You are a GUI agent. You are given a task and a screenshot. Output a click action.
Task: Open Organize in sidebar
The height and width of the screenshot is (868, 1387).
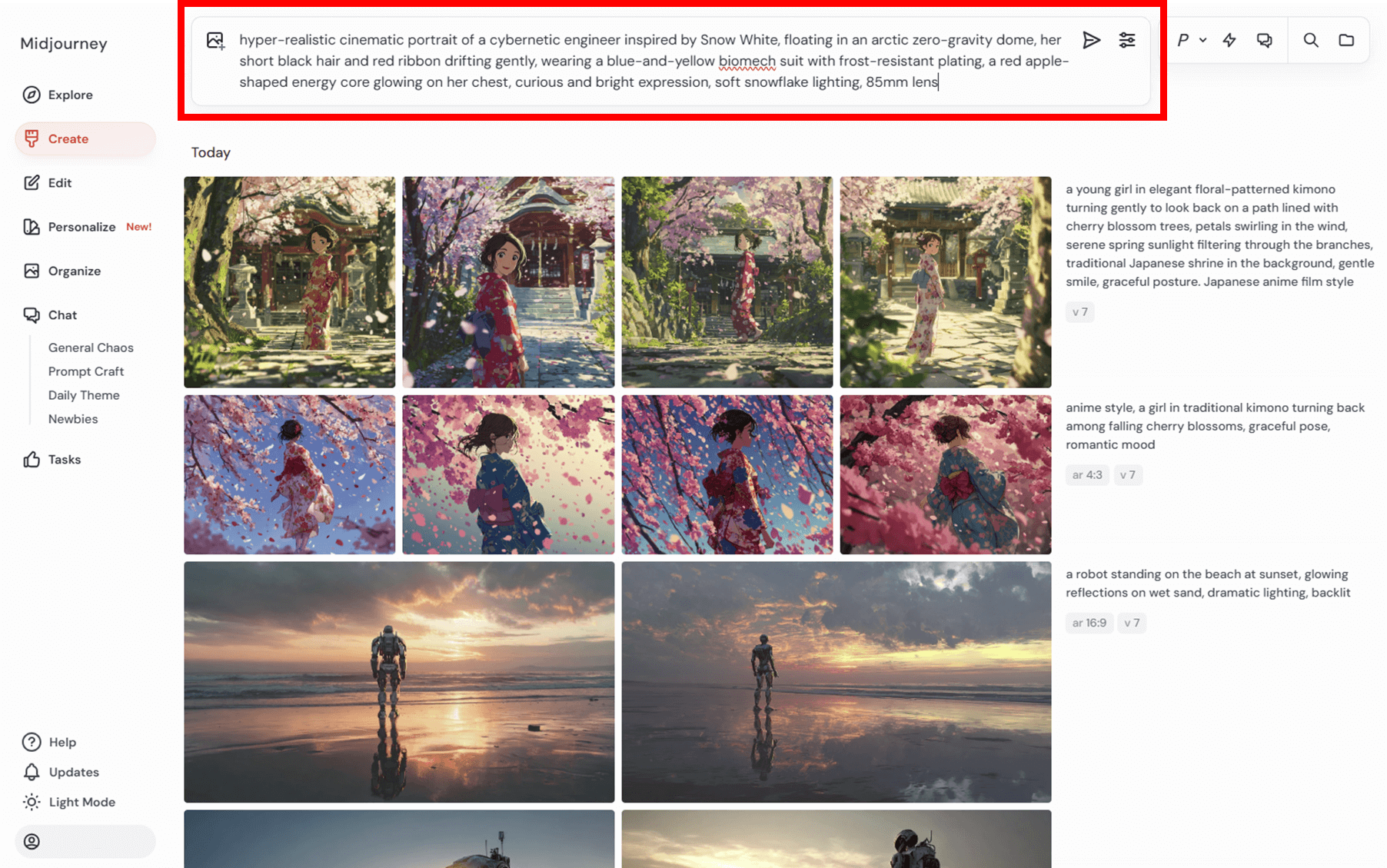85,271
